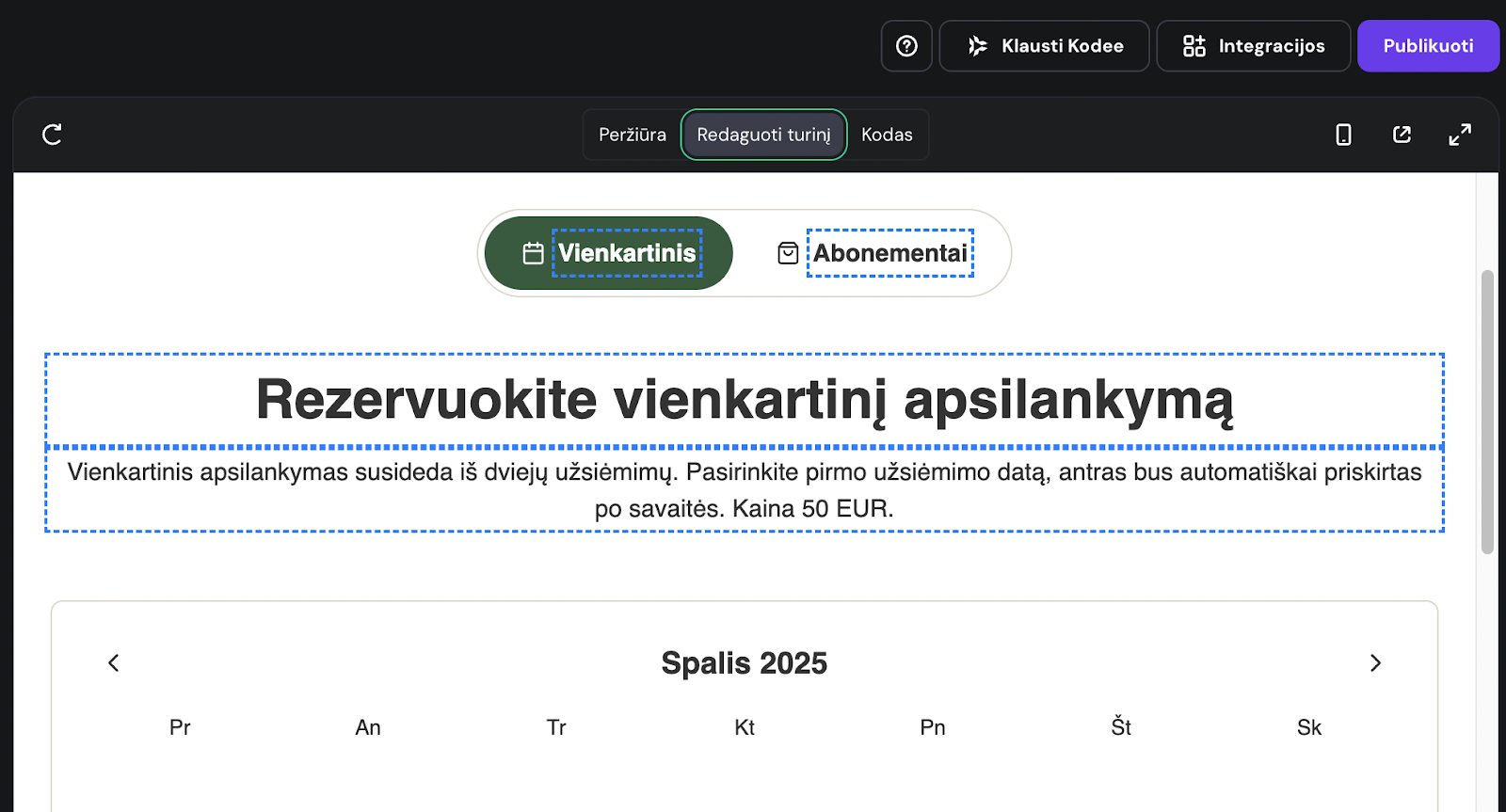Go to the previous month with left chevron
The width and height of the screenshot is (1506, 812).
pyautogui.click(x=114, y=663)
